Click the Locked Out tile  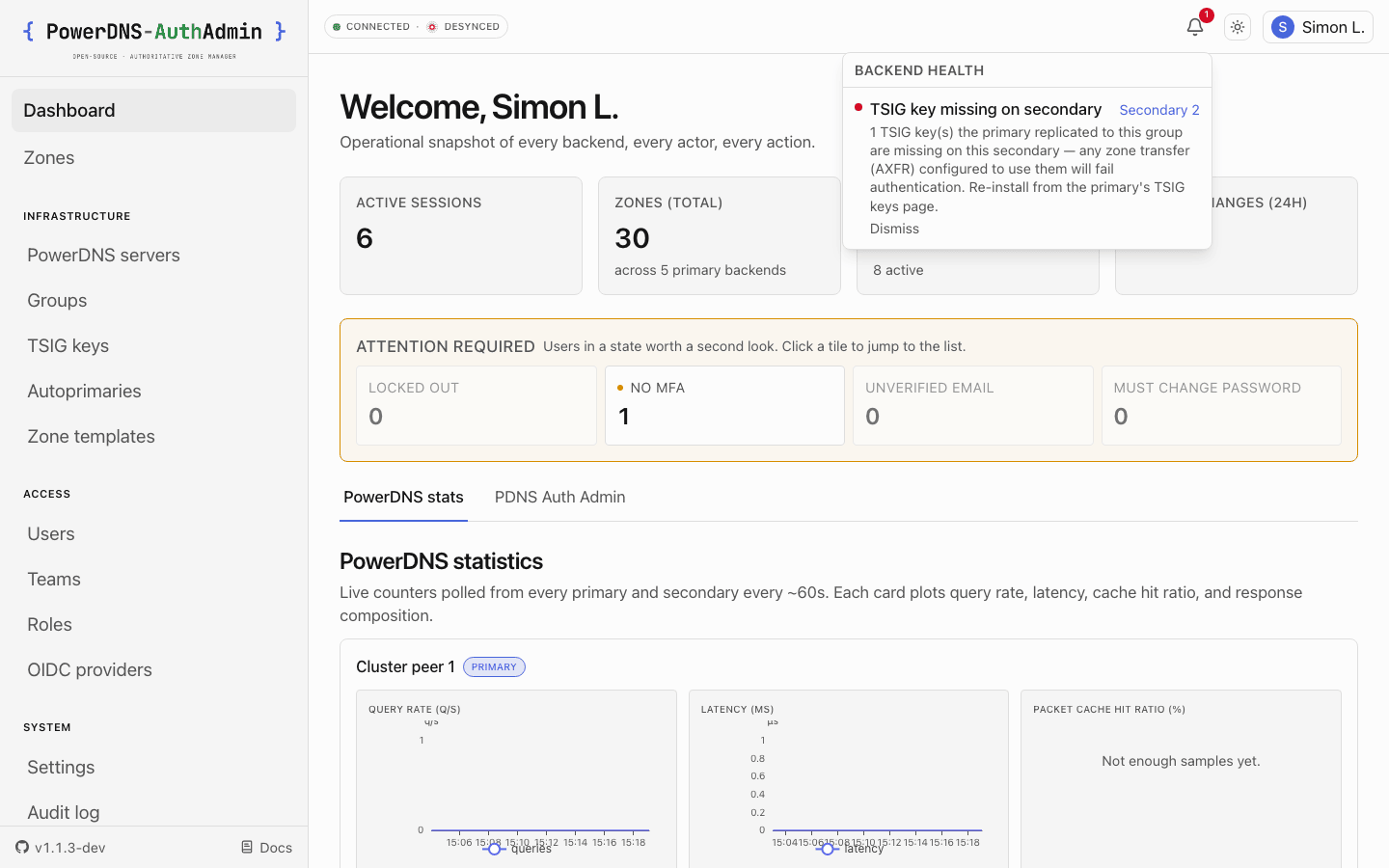(x=477, y=405)
